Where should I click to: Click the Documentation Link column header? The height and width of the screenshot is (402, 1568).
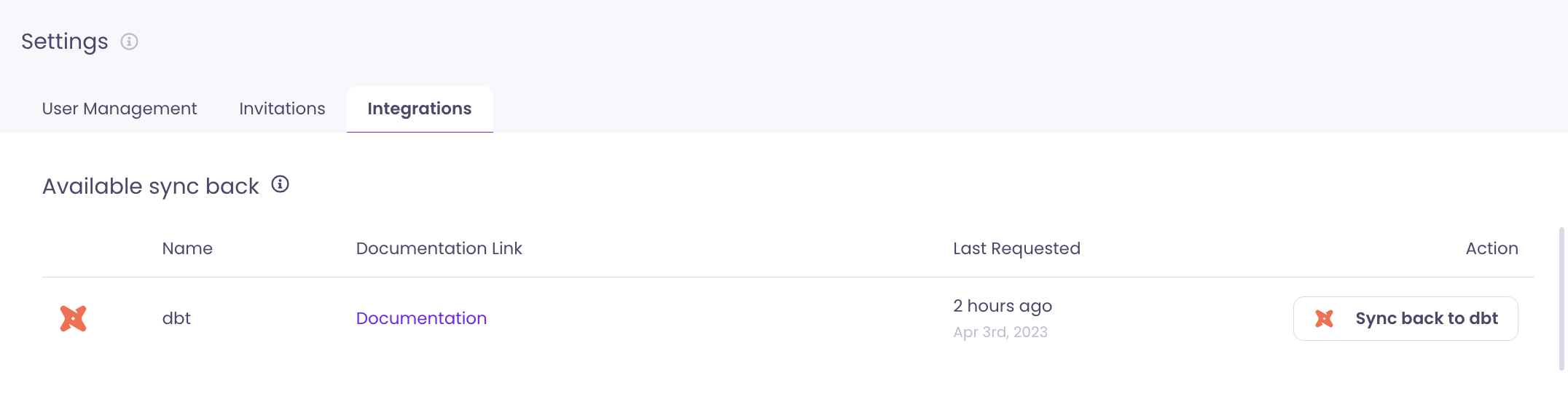point(439,248)
